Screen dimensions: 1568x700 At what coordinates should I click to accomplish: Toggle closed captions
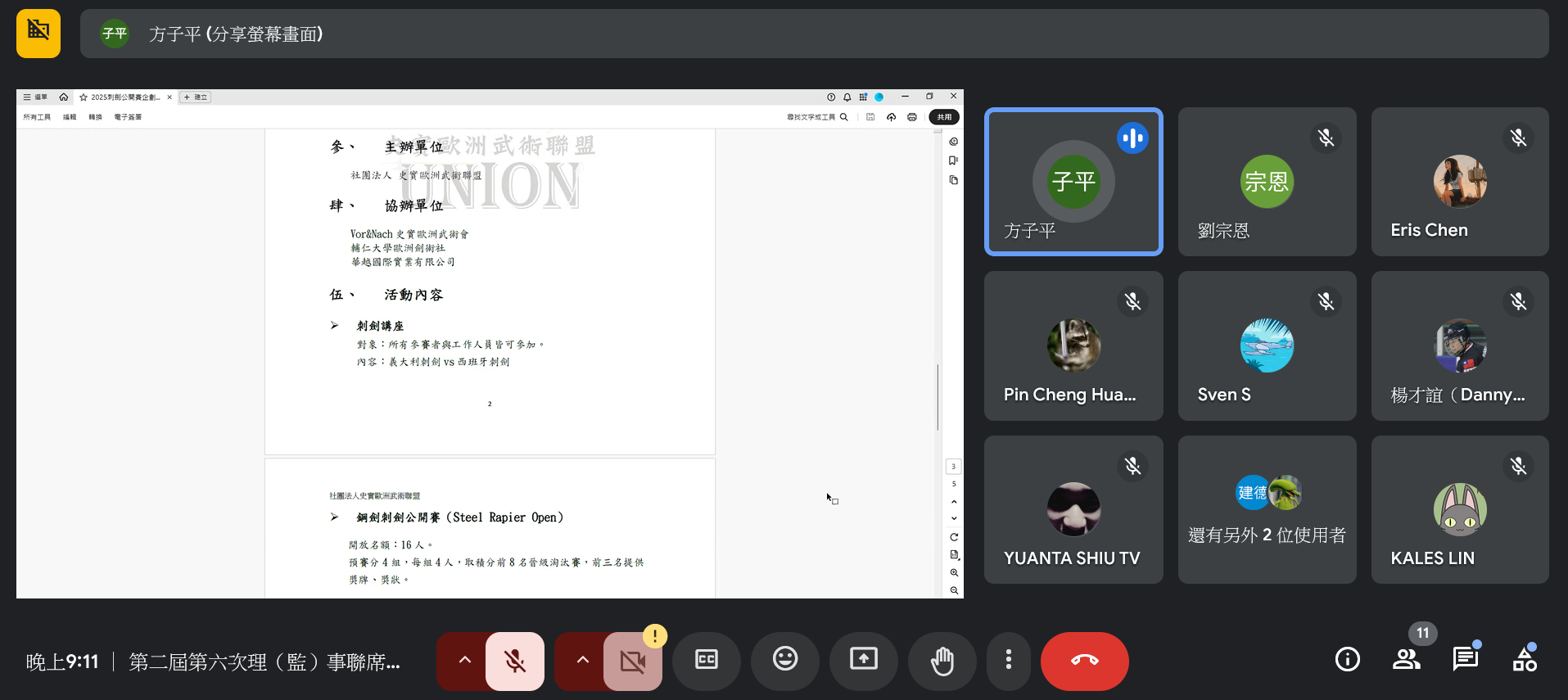pos(706,661)
